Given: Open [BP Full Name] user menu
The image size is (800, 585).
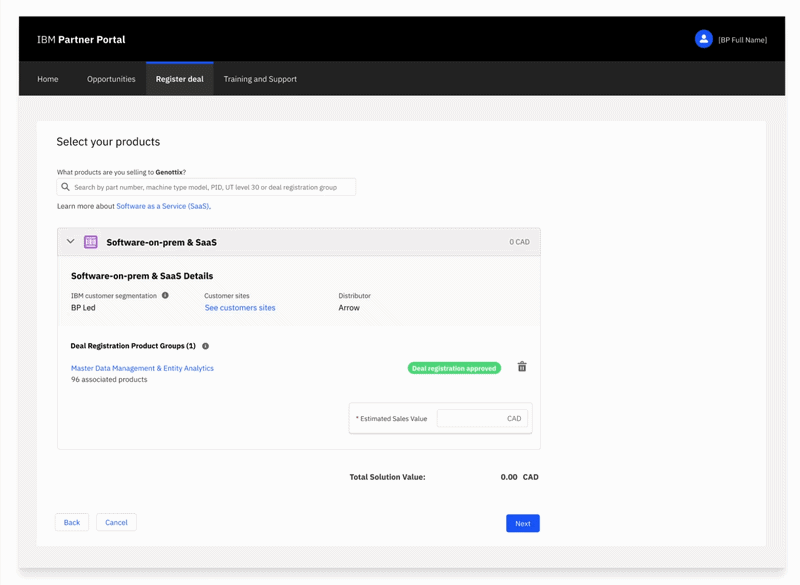Looking at the screenshot, I should (x=742, y=40).
